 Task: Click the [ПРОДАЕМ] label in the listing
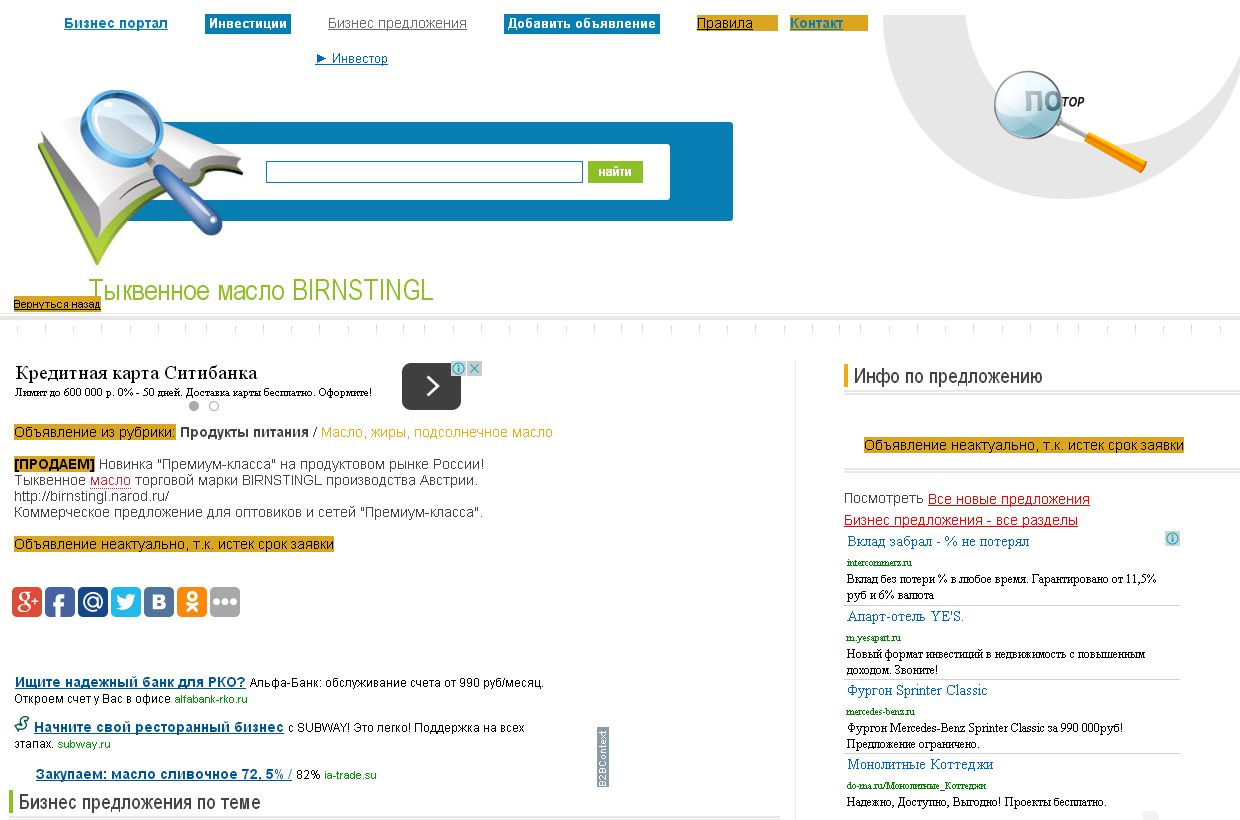coord(54,464)
